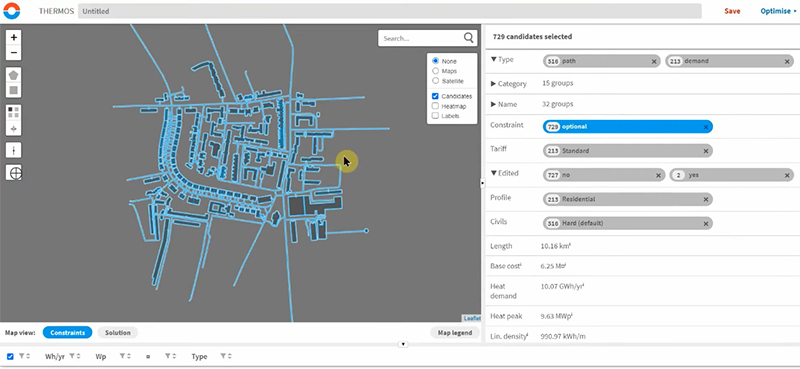800x369 pixels.
Task: Click the '516 path' type chip
Action: 602,61
